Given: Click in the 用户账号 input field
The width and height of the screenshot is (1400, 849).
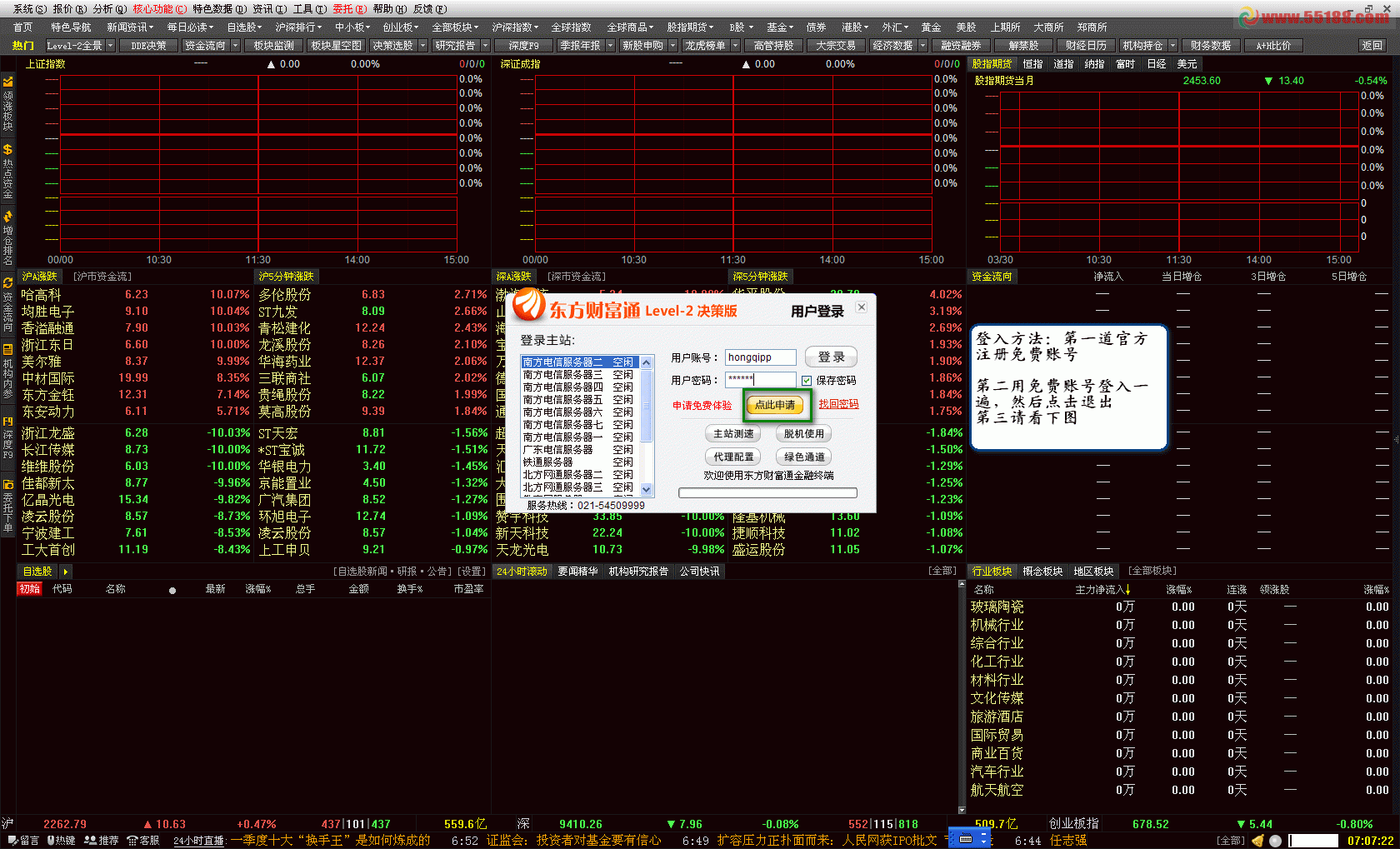Looking at the screenshot, I should [x=760, y=357].
